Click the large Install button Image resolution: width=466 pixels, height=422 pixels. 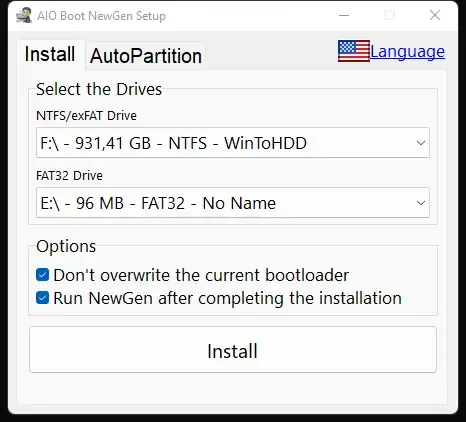click(x=233, y=350)
